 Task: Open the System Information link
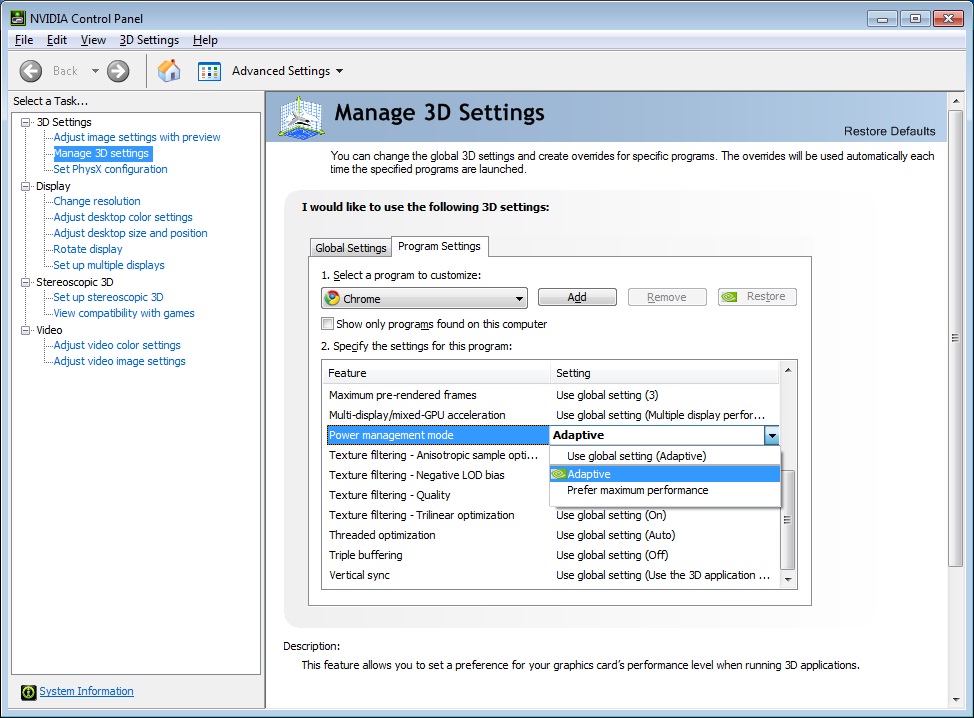click(86, 691)
